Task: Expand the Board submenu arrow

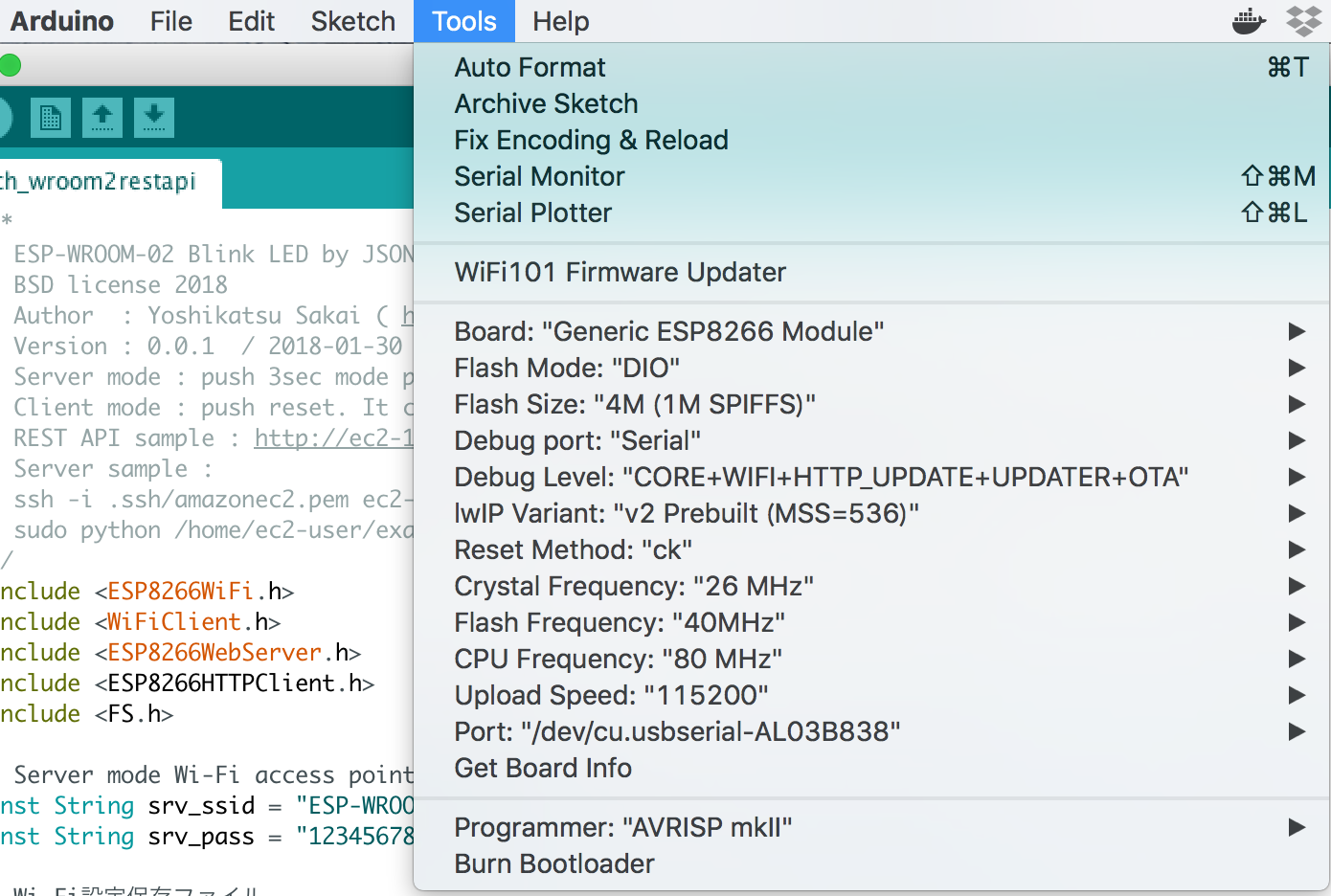Action: click(x=1297, y=331)
